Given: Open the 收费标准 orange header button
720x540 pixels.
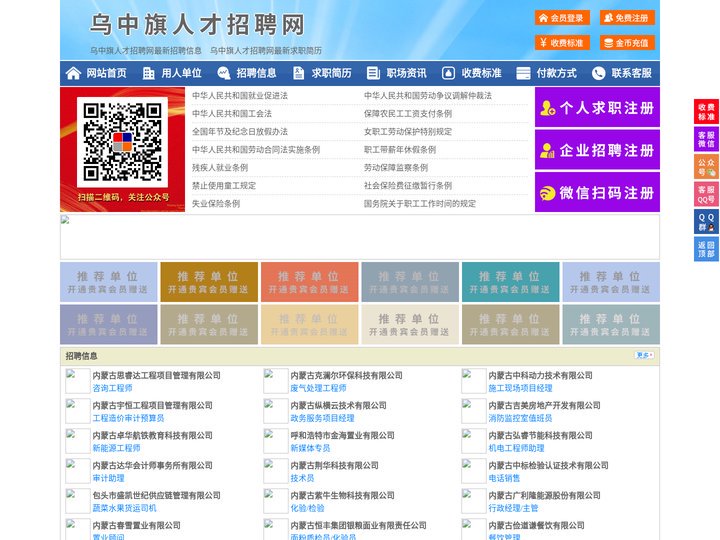Looking at the screenshot, I should [562, 43].
